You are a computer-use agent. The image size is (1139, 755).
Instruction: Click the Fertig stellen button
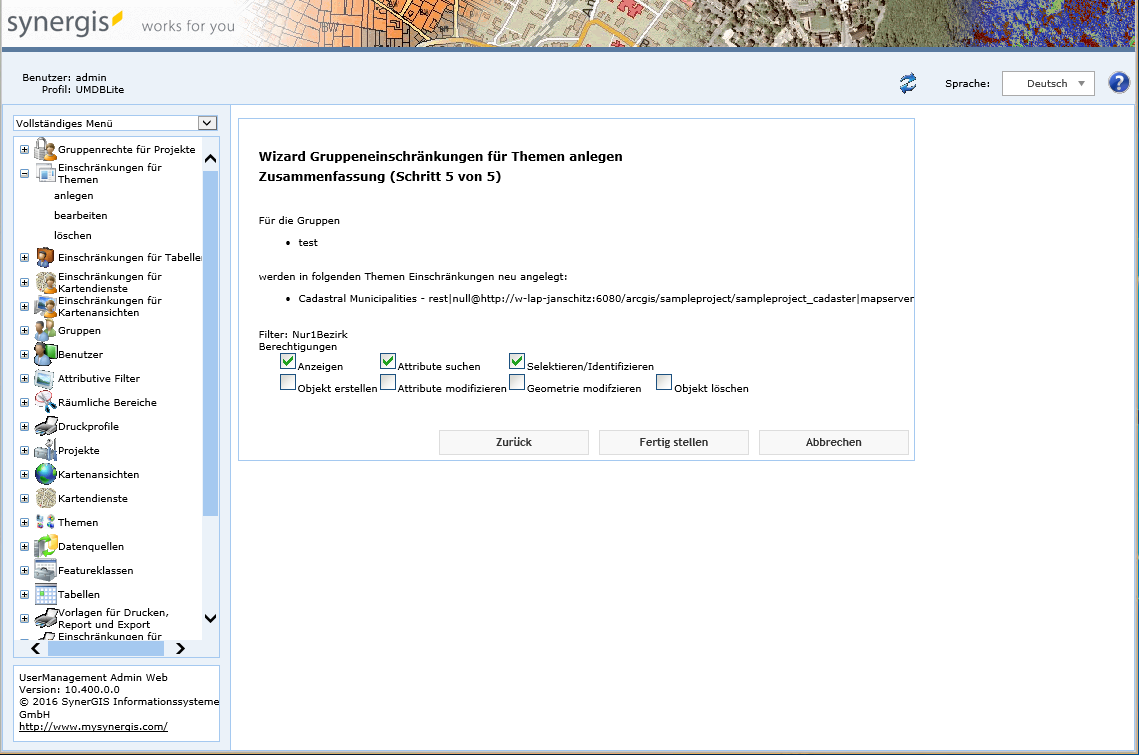(x=673, y=442)
